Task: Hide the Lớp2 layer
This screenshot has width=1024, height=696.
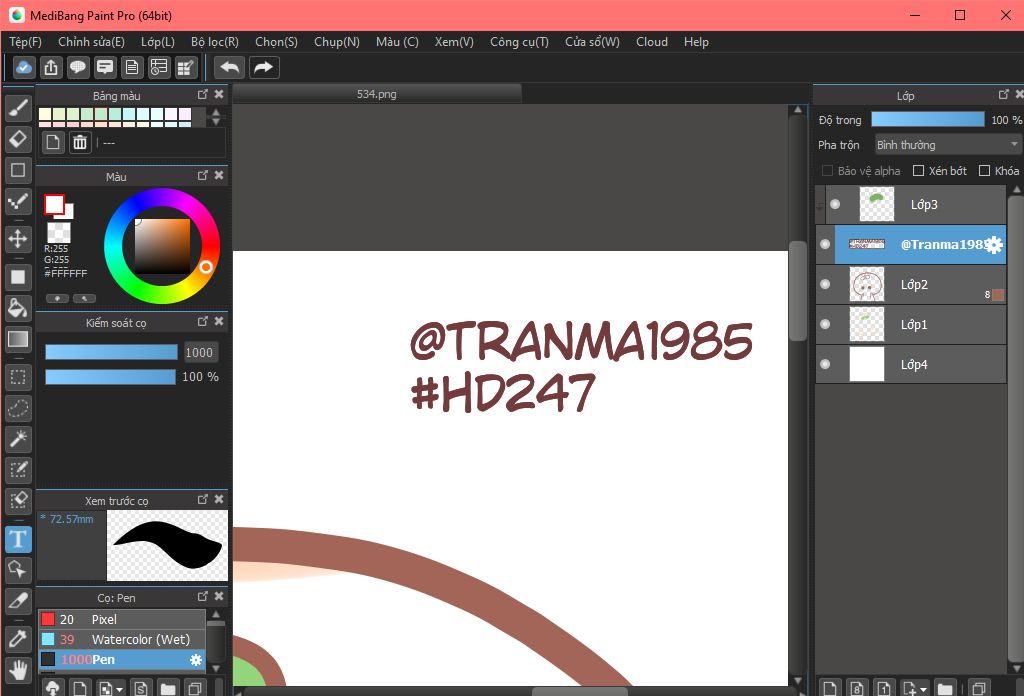Action: click(x=825, y=284)
